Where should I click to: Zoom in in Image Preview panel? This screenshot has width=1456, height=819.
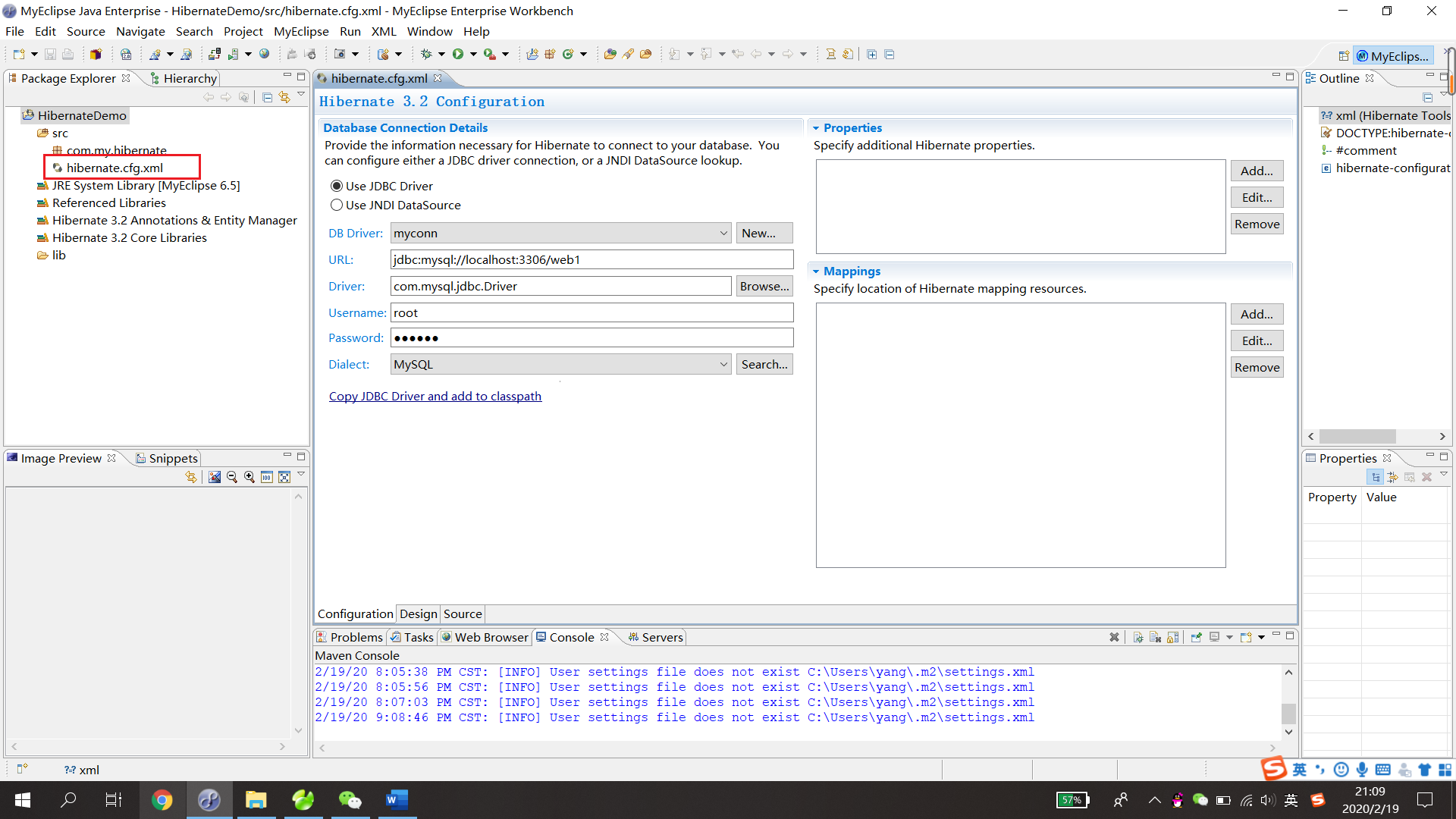click(x=249, y=477)
